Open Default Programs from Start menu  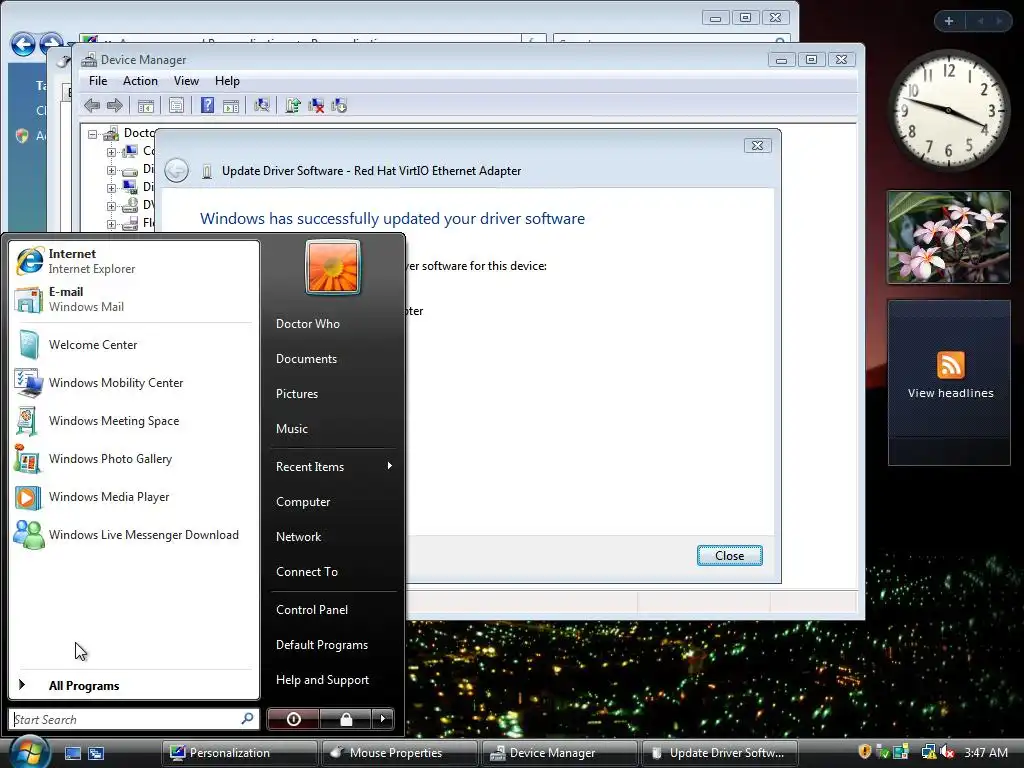322,645
